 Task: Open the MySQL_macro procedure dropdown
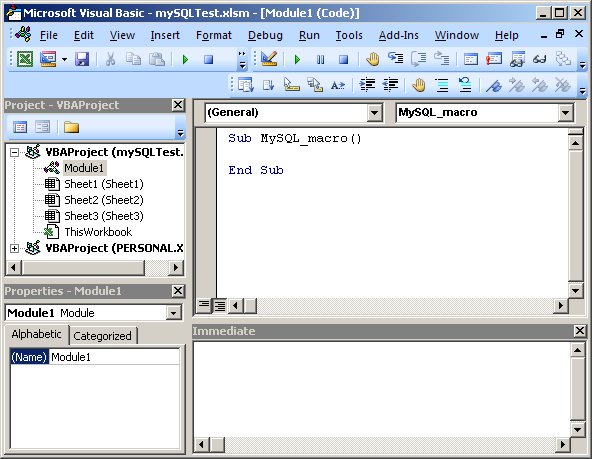(565, 112)
